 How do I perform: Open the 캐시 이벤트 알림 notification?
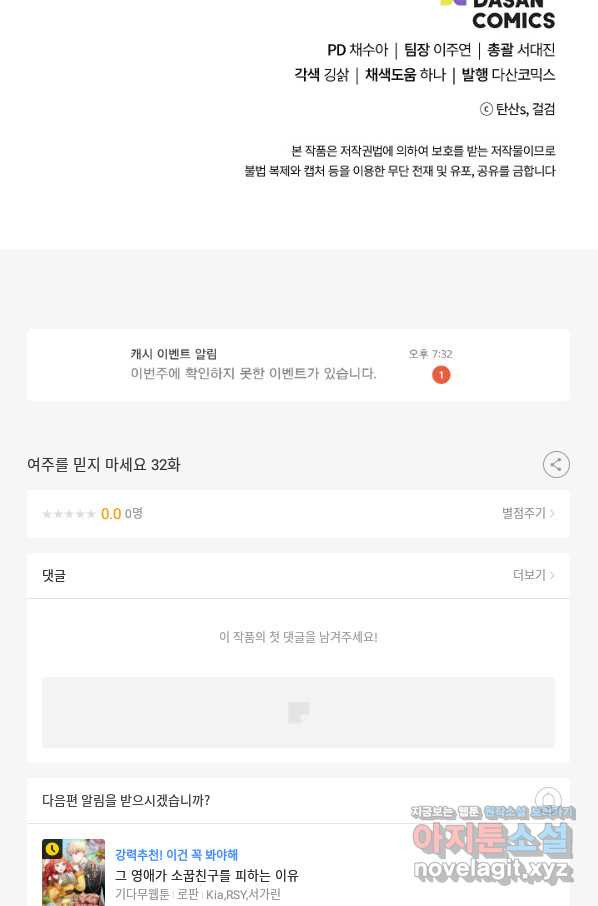pyautogui.click(x=298, y=365)
